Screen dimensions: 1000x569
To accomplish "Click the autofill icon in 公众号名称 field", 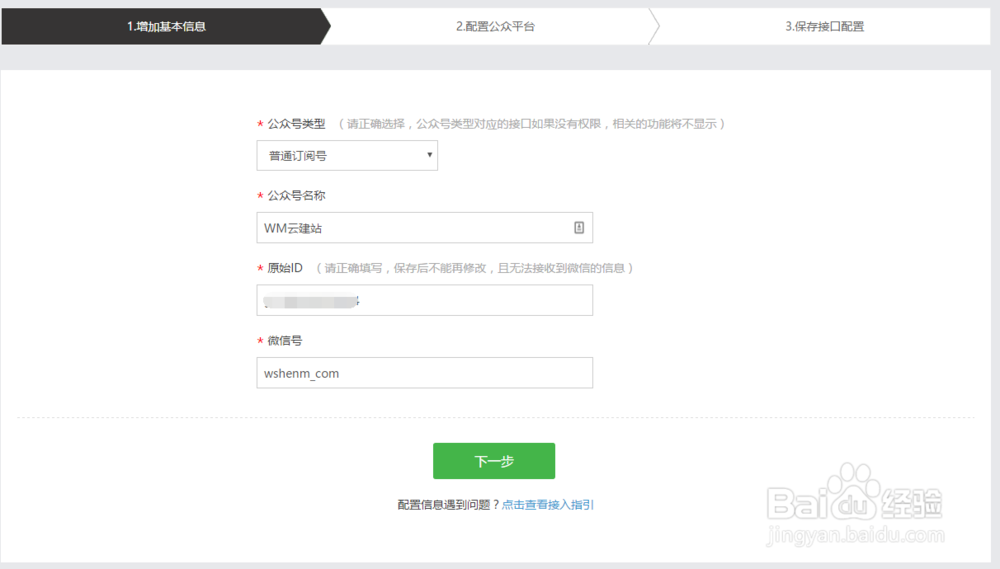I will point(578,228).
